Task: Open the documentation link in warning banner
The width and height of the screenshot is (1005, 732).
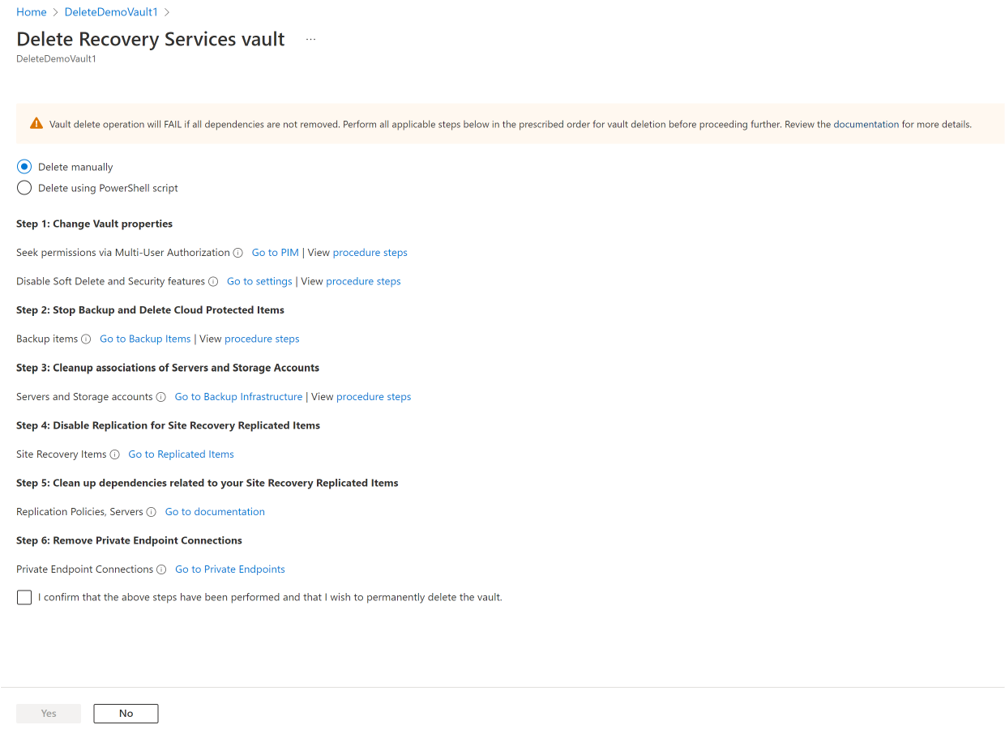Action: tap(867, 123)
